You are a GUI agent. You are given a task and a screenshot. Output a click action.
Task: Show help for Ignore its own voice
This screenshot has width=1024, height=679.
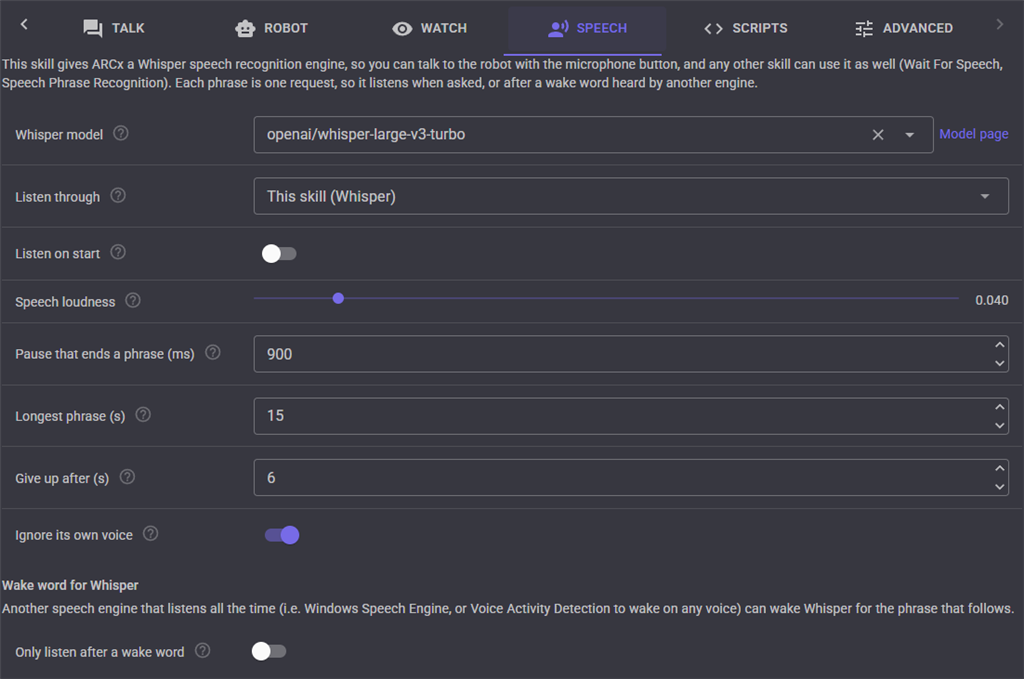click(150, 533)
